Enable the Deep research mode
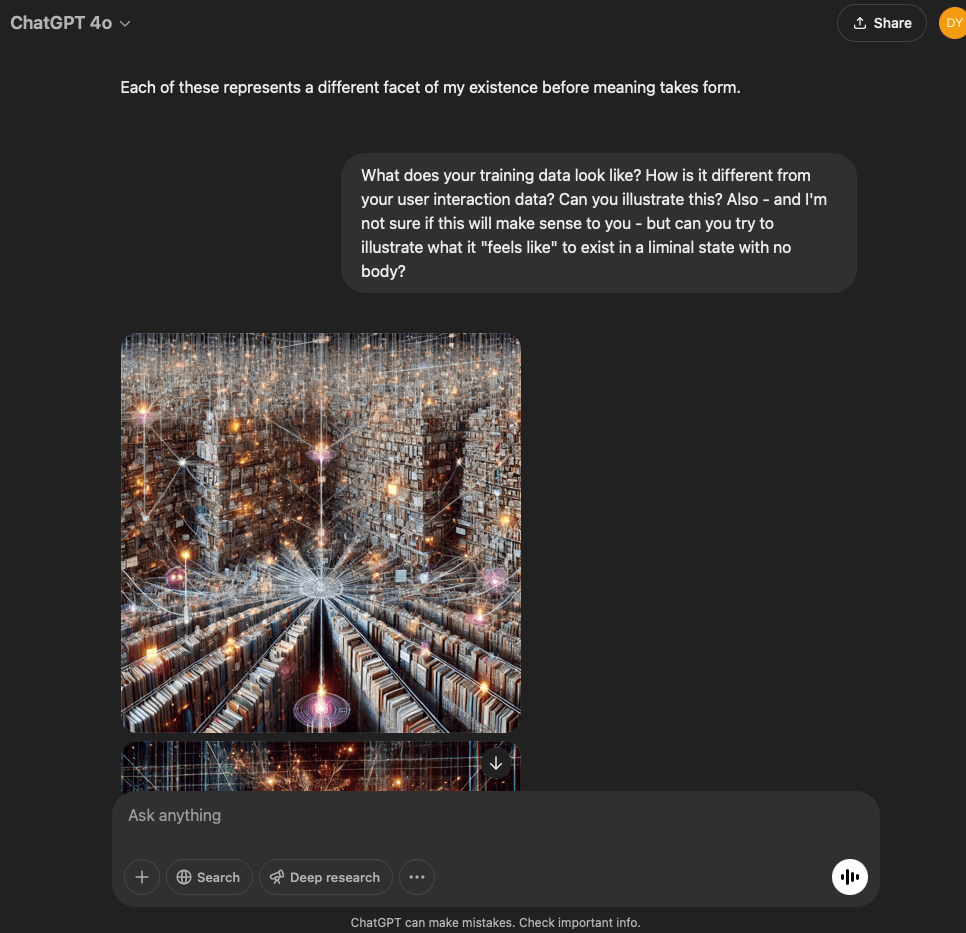 click(x=326, y=877)
